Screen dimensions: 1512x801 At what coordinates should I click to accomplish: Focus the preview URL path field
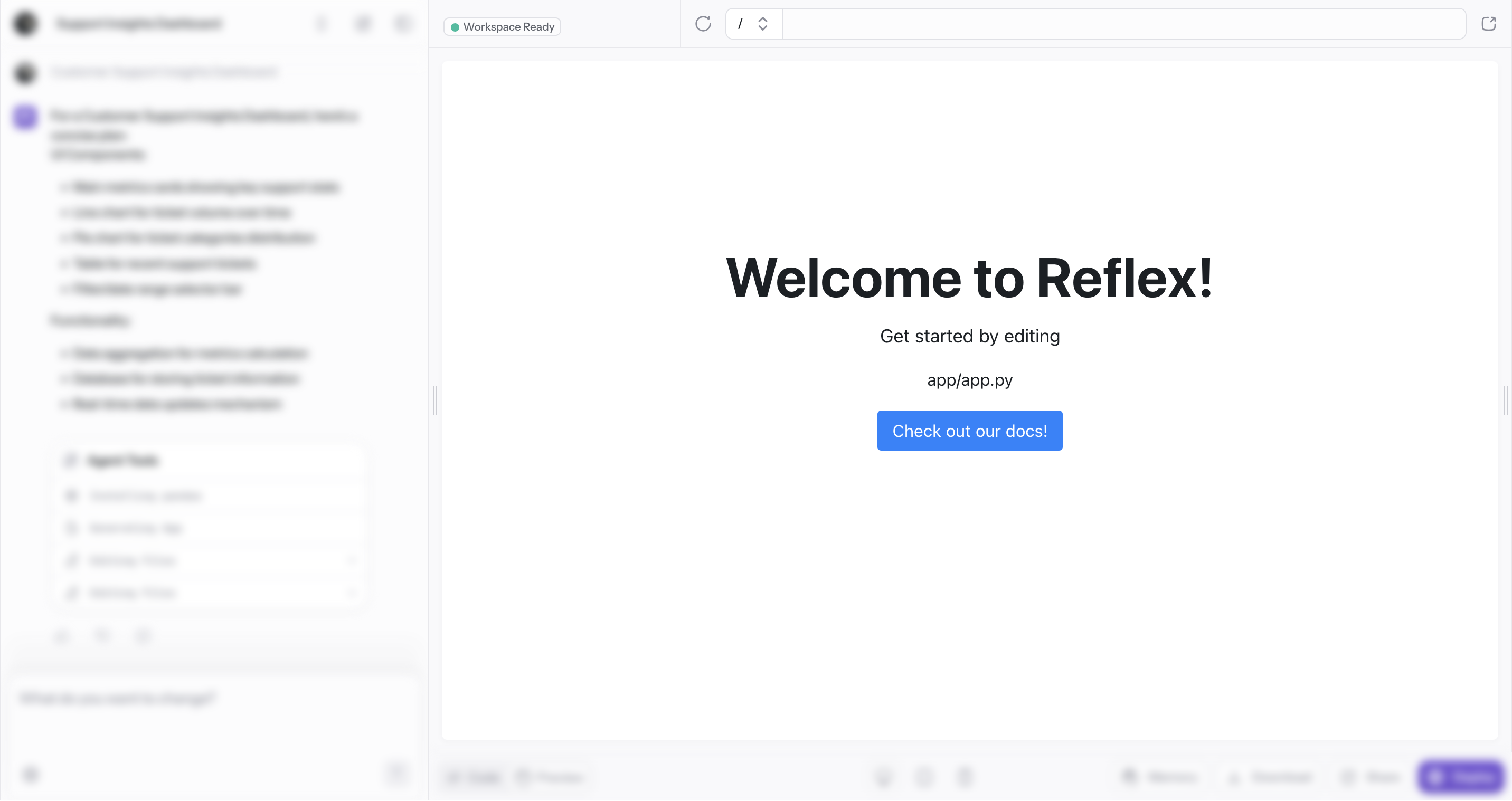[x=1124, y=24]
